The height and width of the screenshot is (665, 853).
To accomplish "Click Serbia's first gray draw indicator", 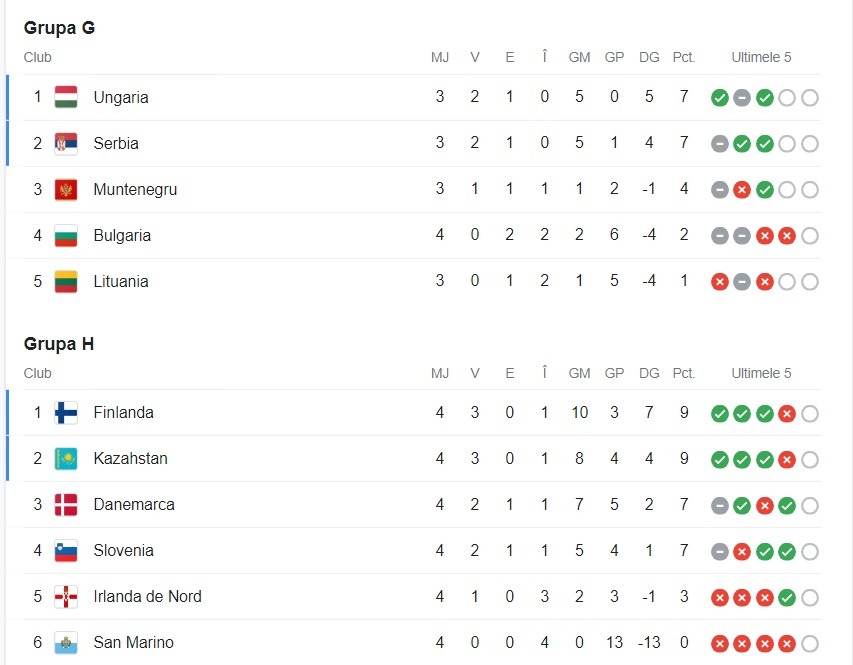I will [719, 144].
